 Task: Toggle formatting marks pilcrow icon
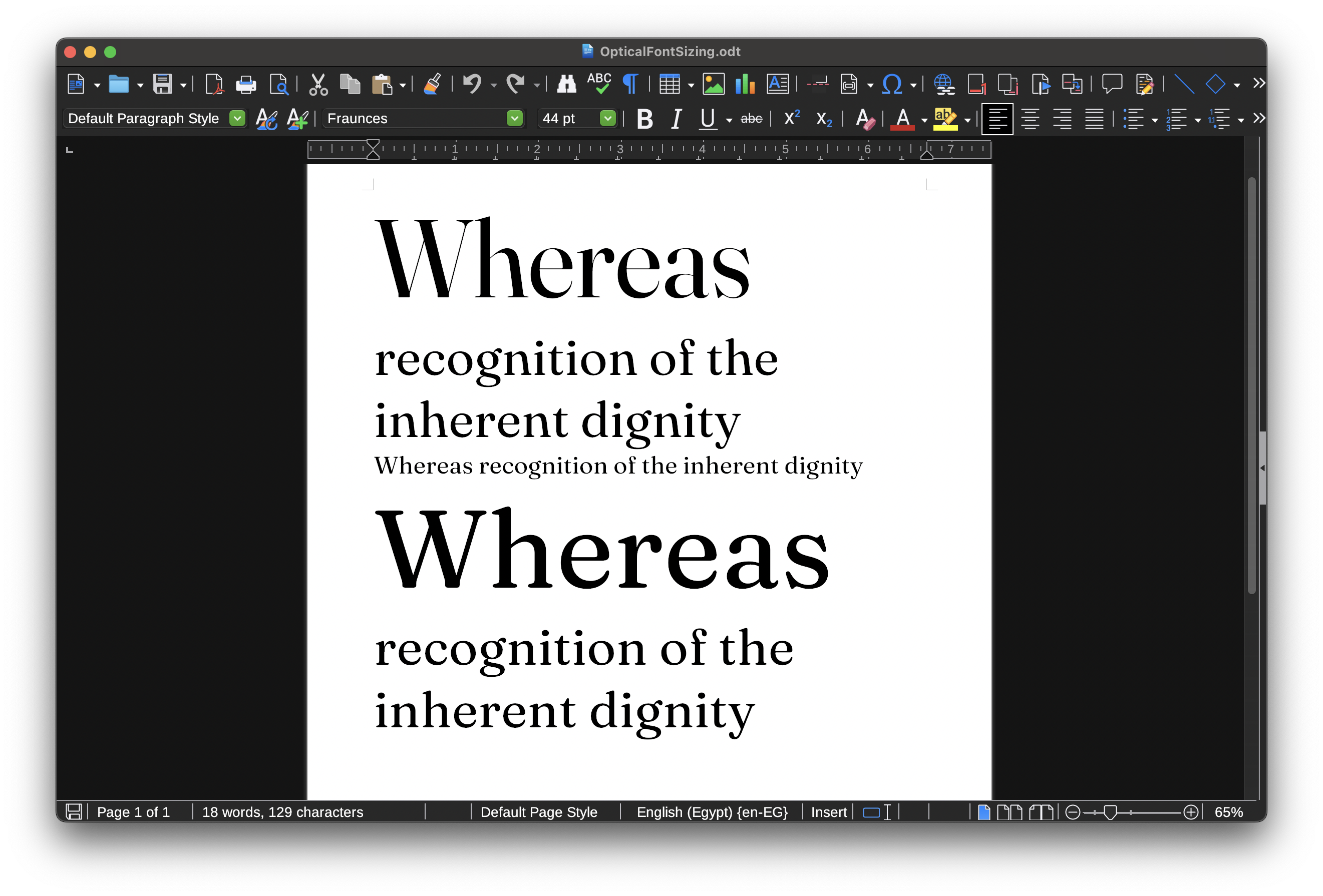(x=630, y=84)
